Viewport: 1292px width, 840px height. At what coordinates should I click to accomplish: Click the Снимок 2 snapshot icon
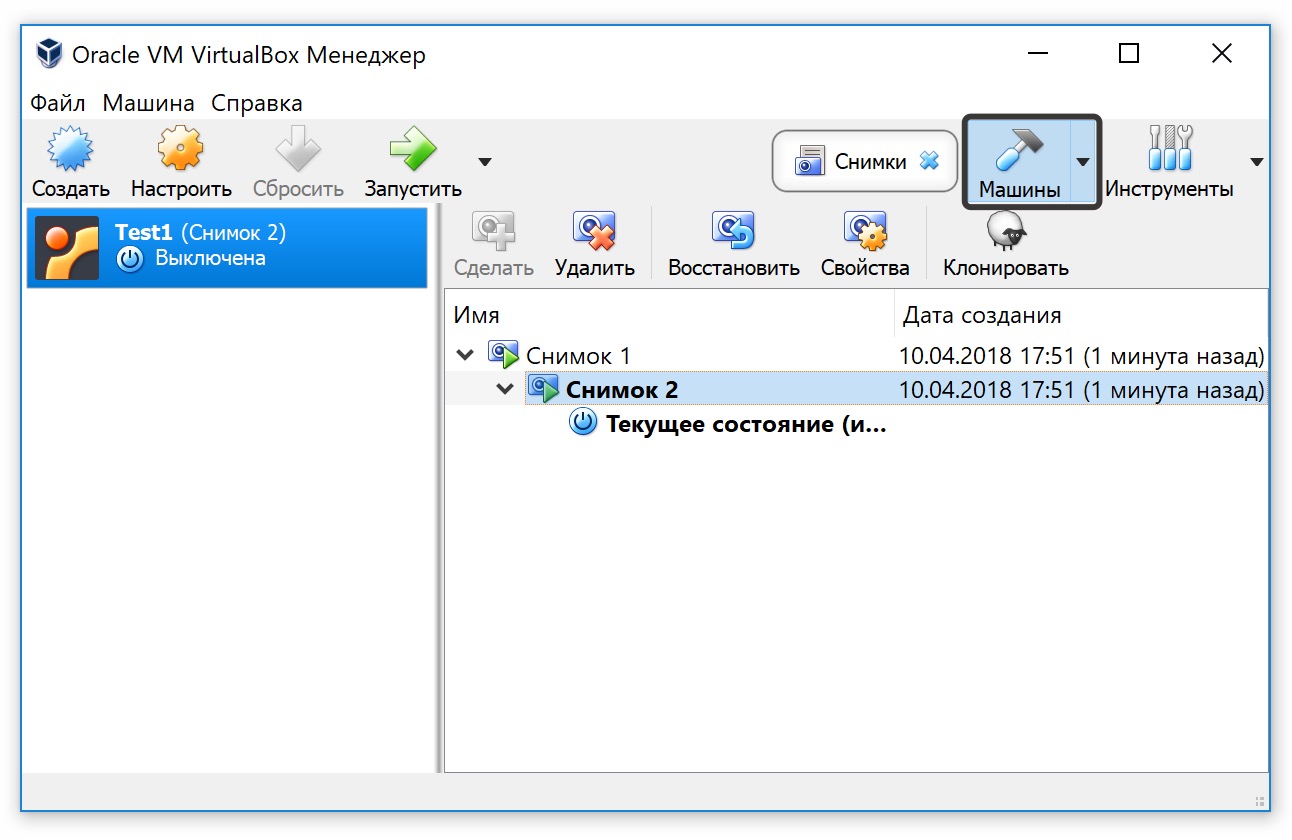coord(544,388)
